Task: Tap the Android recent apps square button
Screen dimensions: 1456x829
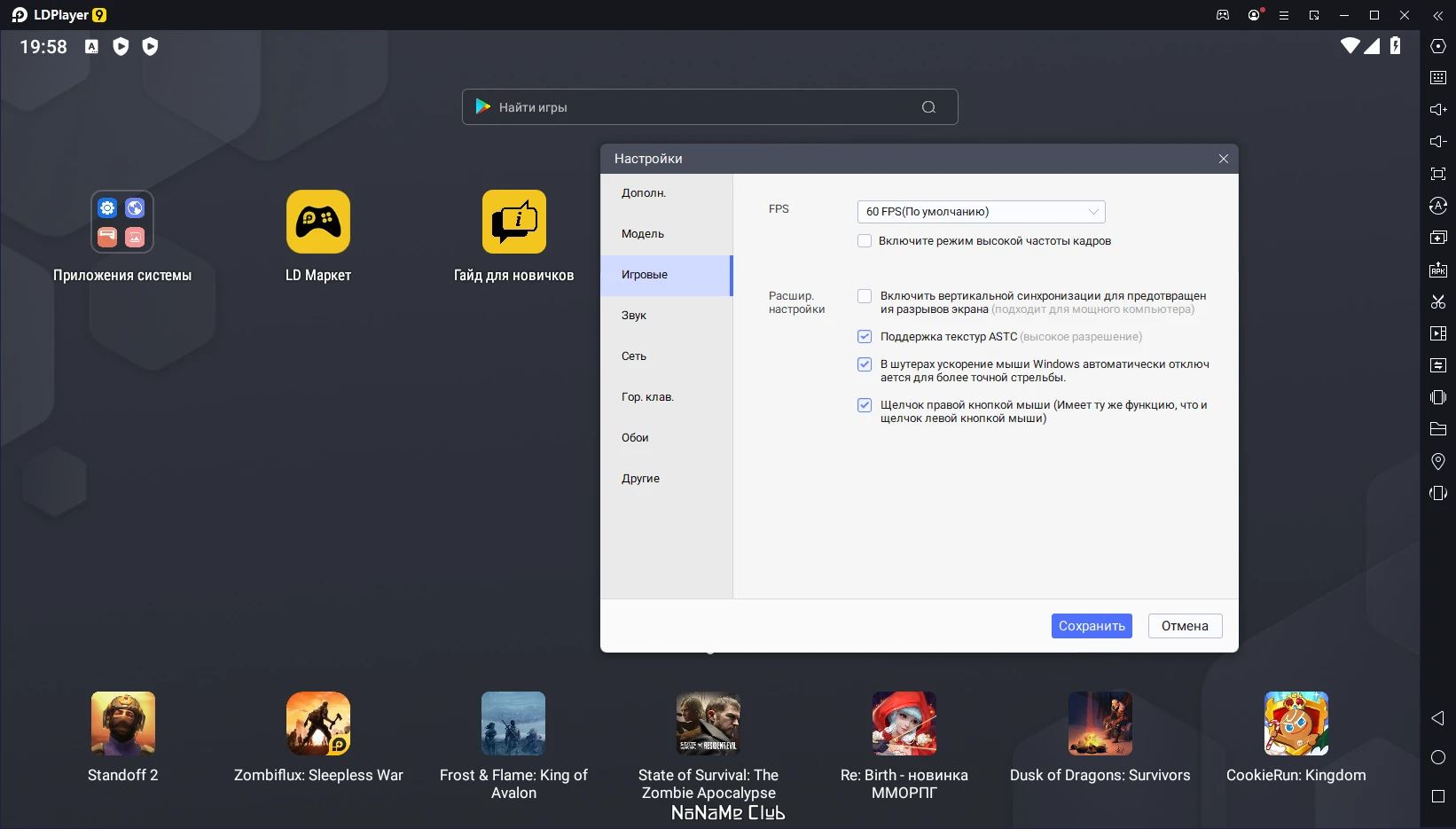Action: point(1438,796)
